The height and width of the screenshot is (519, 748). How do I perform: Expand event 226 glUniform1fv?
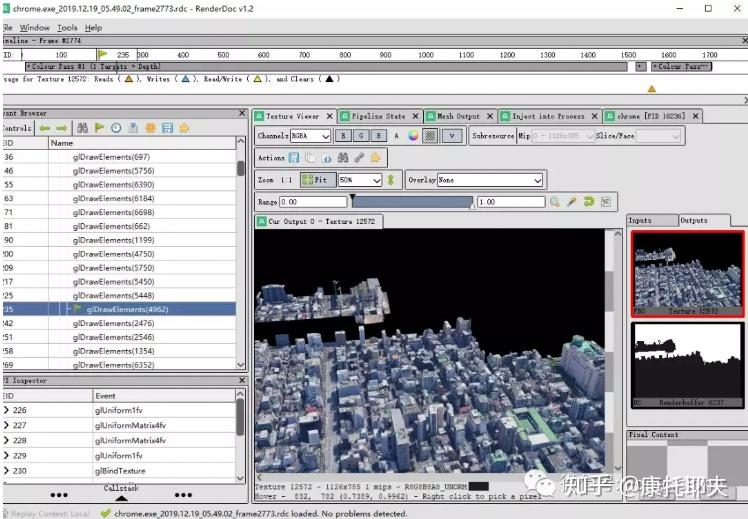pos(6,410)
